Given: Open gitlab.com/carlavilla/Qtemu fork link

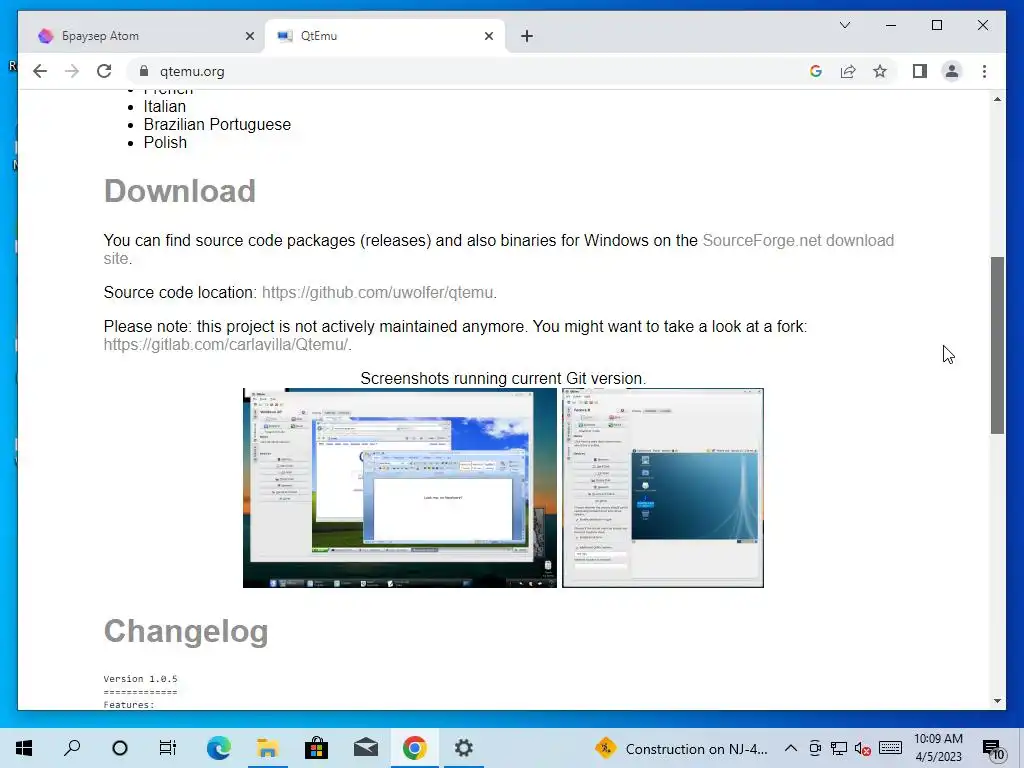Looking at the screenshot, I should coord(226,344).
